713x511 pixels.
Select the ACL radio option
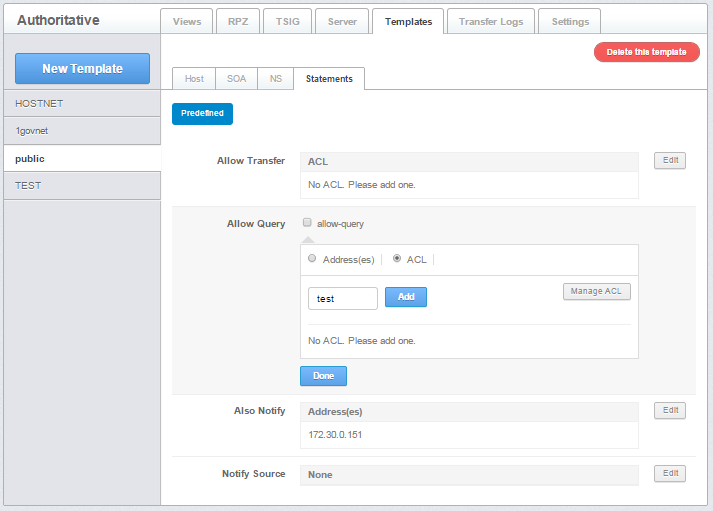(397, 259)
